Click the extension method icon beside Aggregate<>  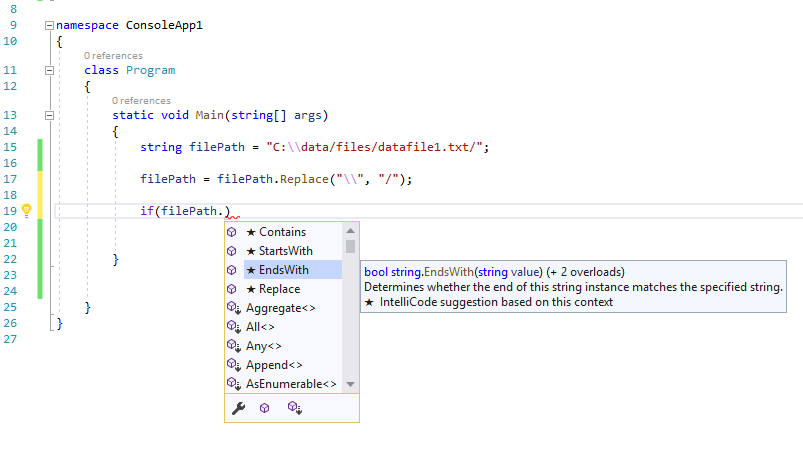coord(234,307)
